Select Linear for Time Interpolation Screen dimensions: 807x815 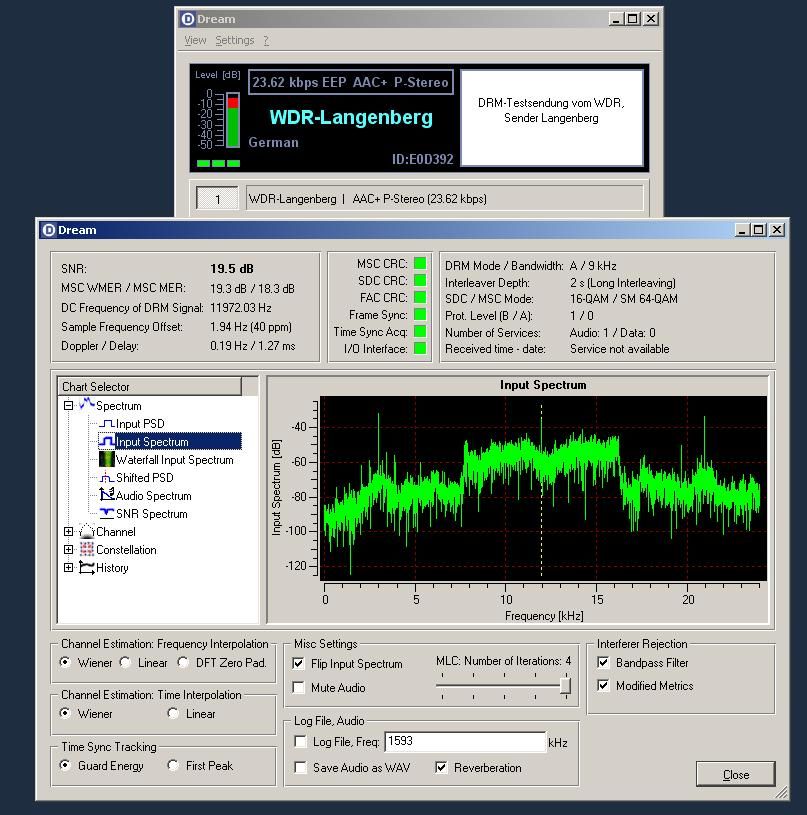click(174, 713)
